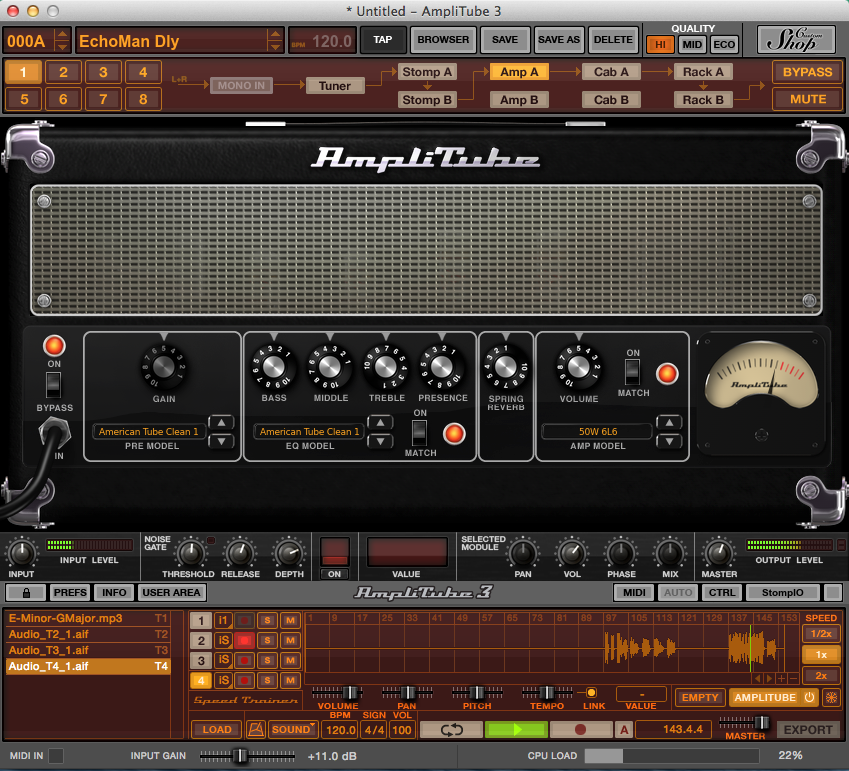Toggle the LINK button in Speed Trainer
The height and width of the screenshot is (771, 849).
pyautogui.click(x=591, y=692)
